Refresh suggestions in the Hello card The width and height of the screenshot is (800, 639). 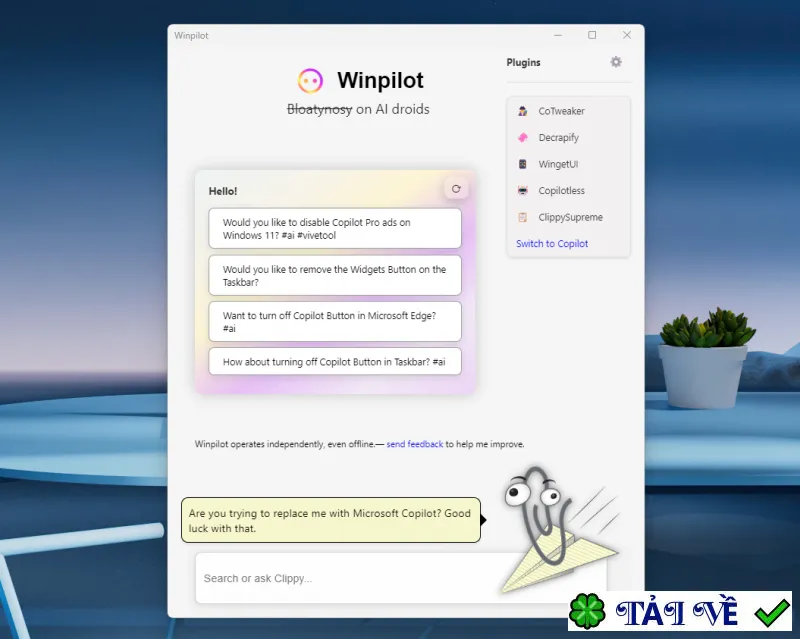[x=456, y=189]
